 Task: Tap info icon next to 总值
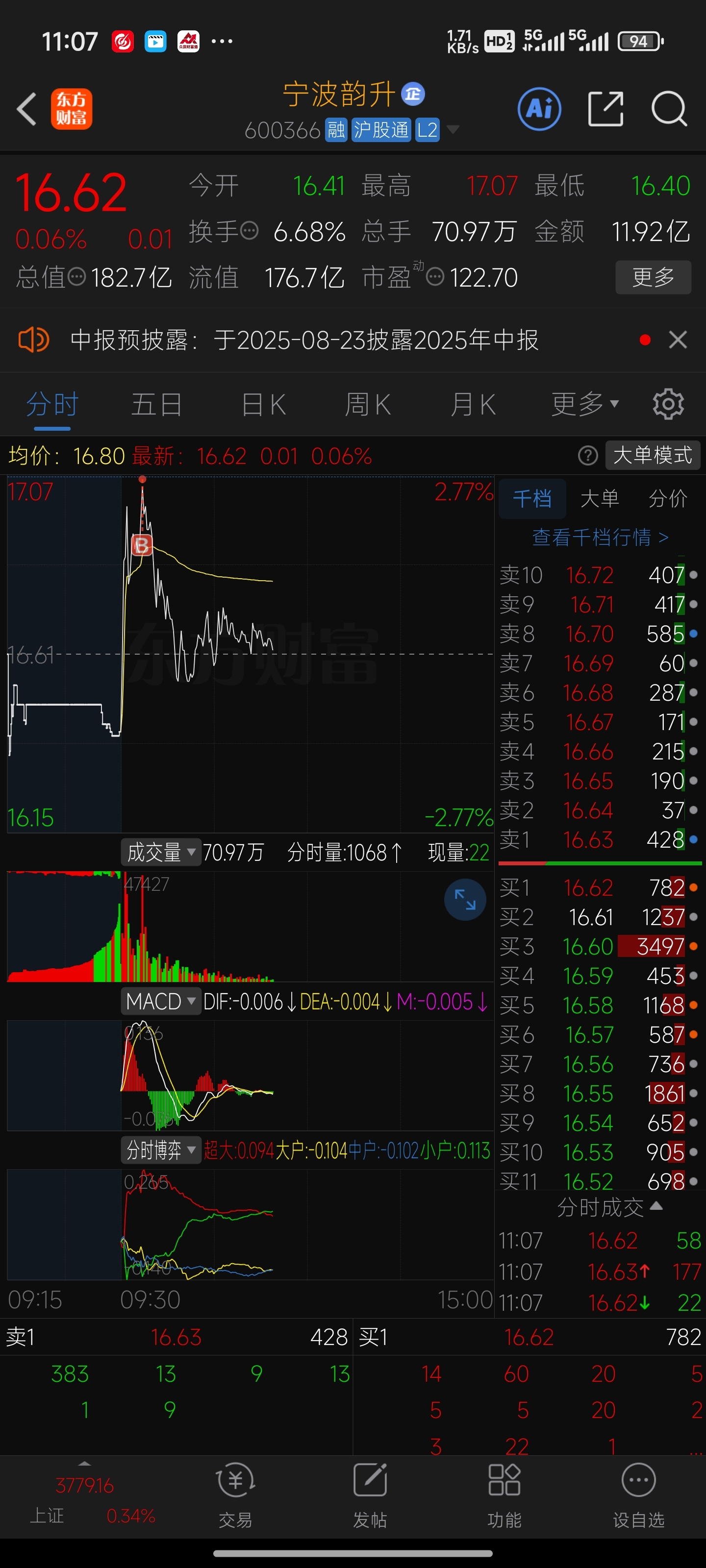click(77, 277)
